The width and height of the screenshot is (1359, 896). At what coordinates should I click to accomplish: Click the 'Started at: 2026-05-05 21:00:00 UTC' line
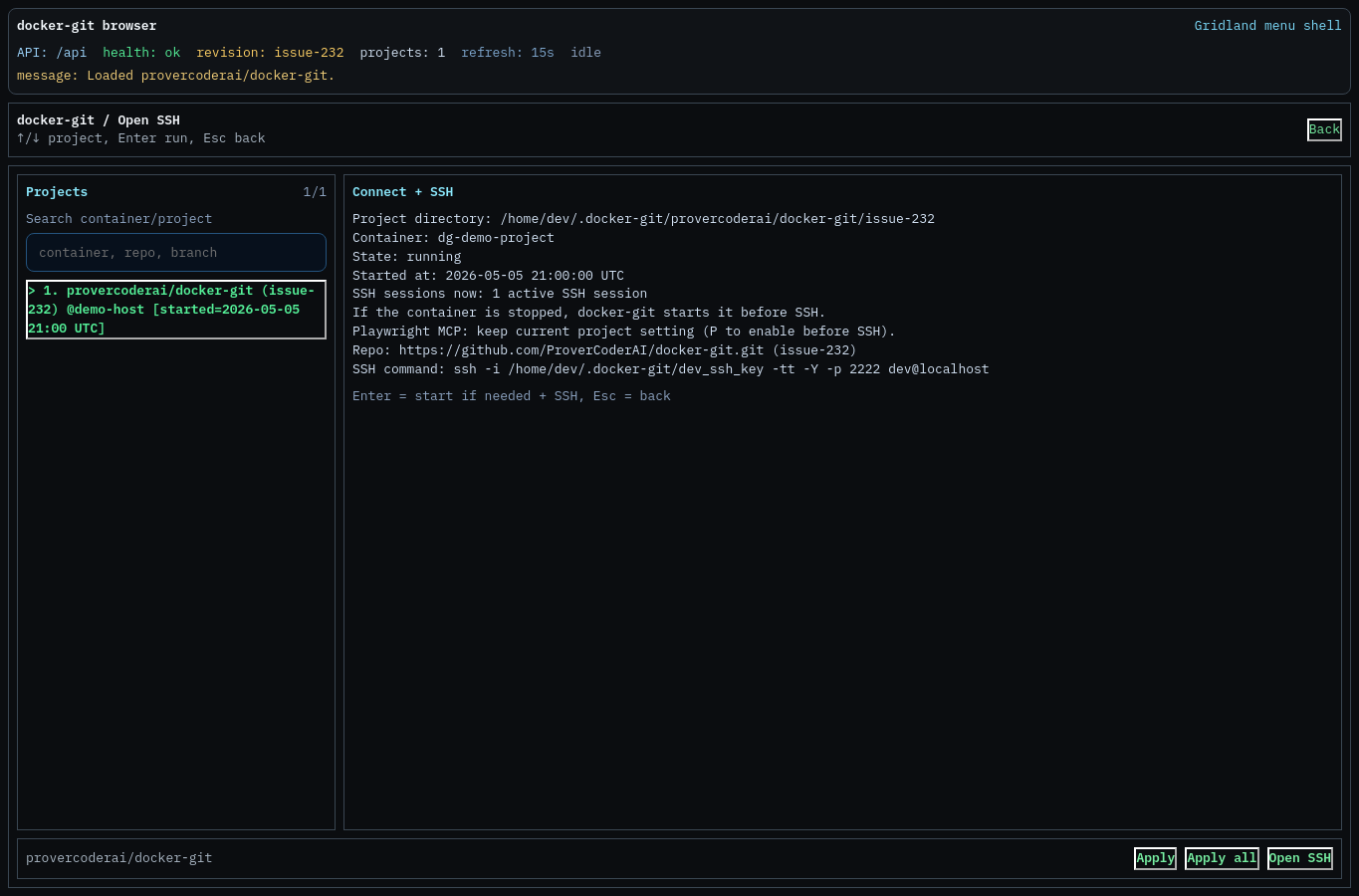tap(488, 276)
